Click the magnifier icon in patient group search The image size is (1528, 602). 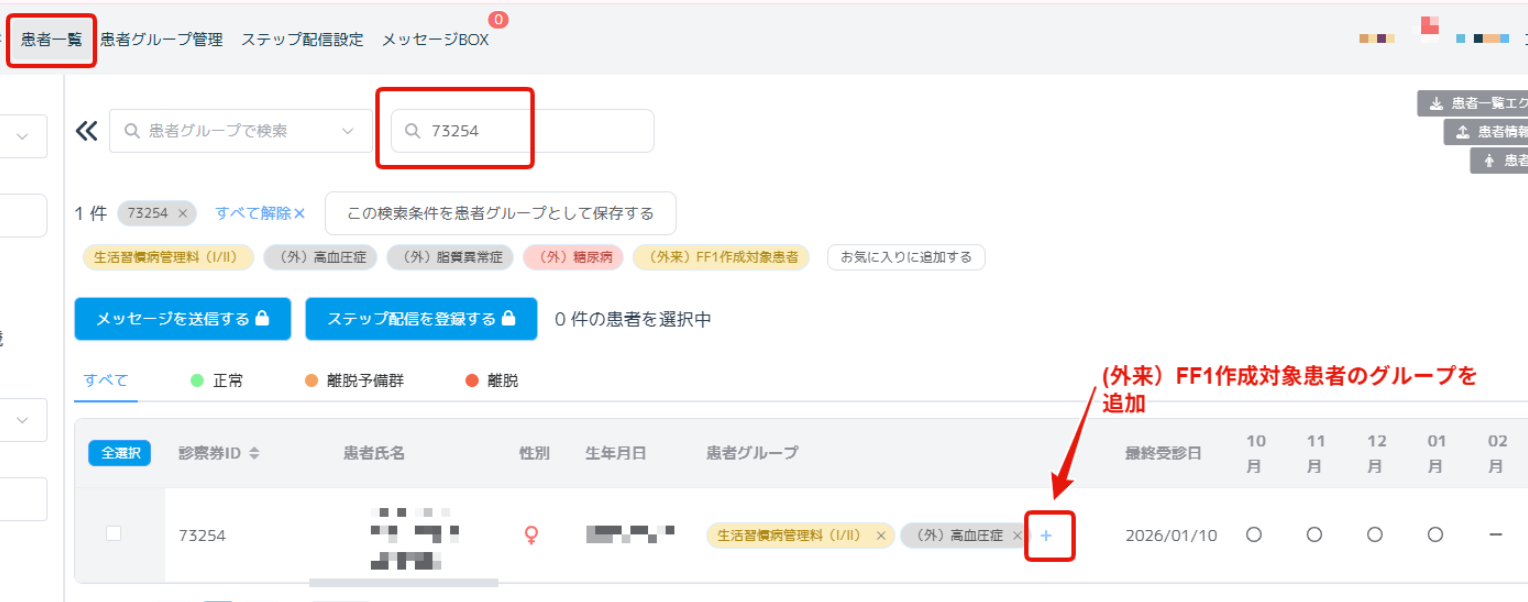[x=131, y=131]
